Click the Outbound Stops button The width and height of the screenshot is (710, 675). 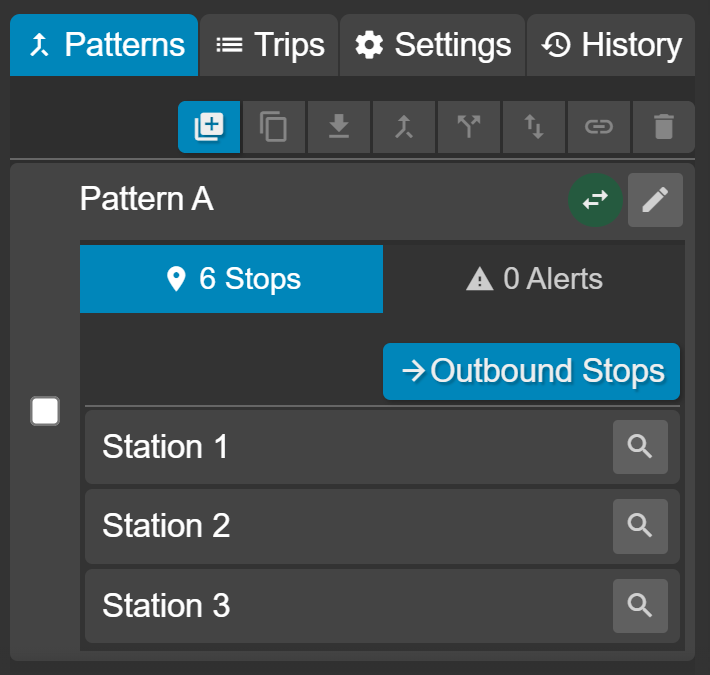pyautogui.click(x=531, y=371)
